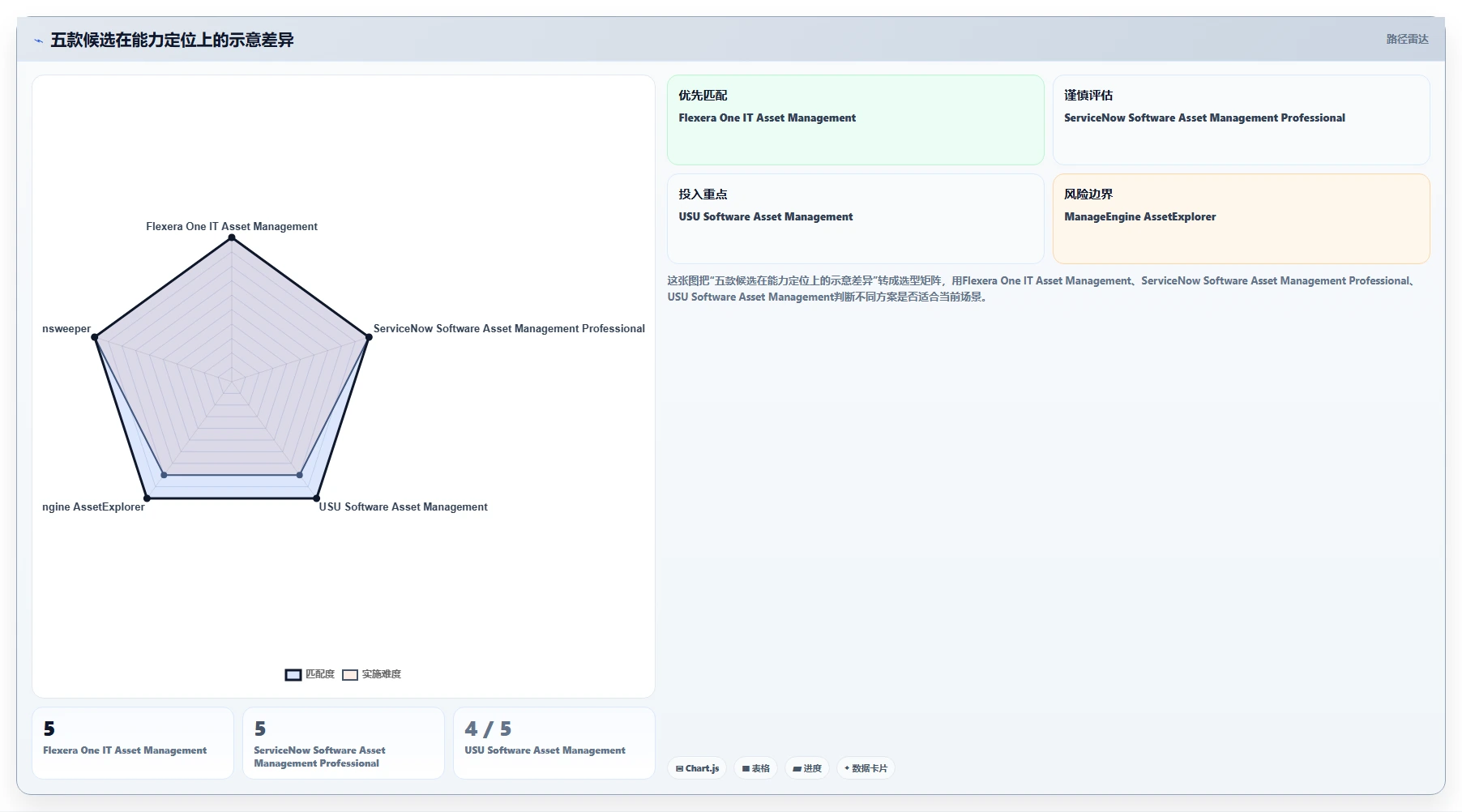Click the USU Software Asset Management axis label

pos(403,507)
